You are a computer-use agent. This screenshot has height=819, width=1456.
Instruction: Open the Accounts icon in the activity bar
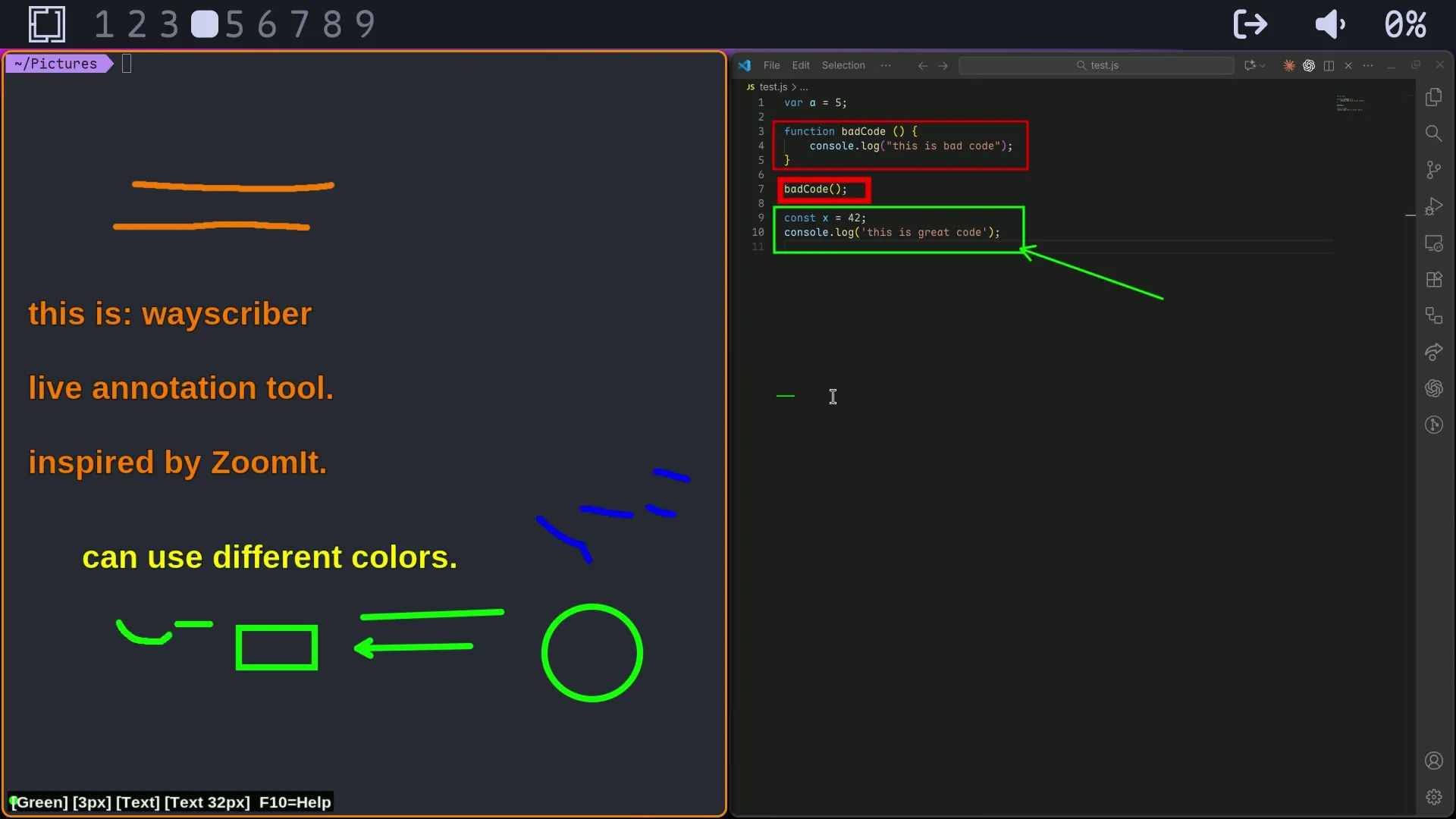pyautogui.click(x=1436, y=761)
